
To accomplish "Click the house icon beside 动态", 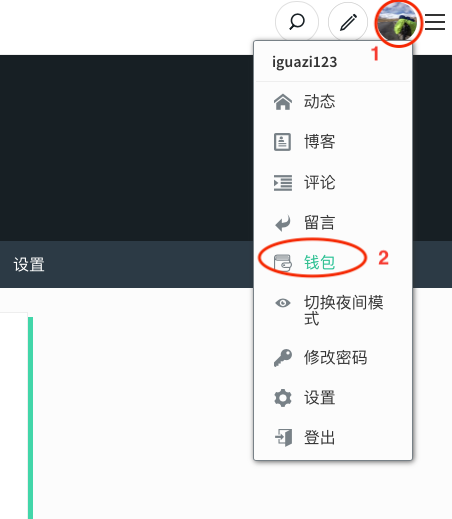I will click(x=283, y=102).
